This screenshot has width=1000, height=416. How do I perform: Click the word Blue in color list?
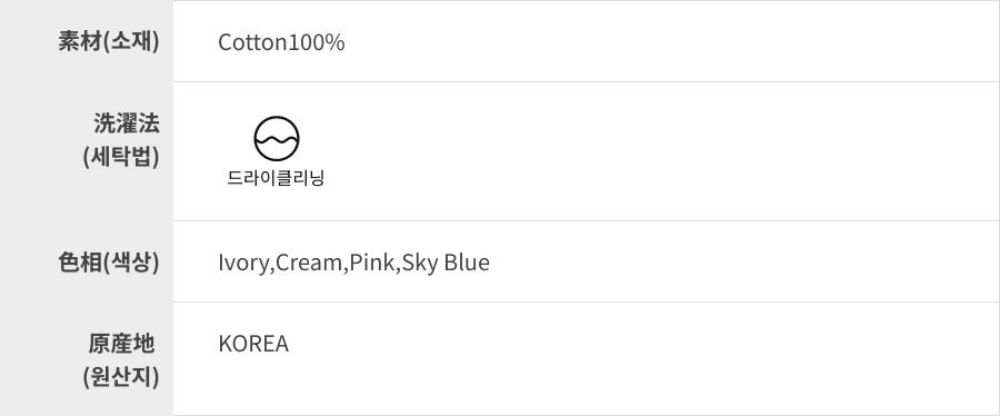coord(467,264)
